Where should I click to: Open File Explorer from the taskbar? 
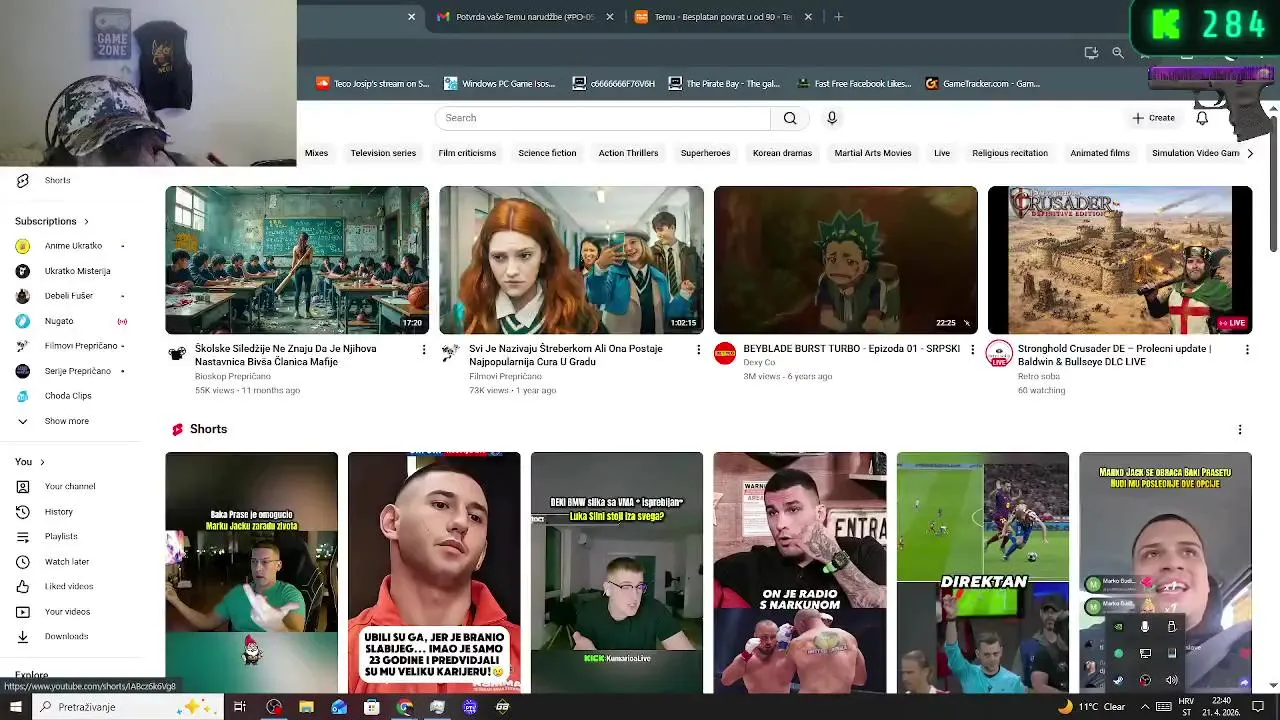coord(306,707)
